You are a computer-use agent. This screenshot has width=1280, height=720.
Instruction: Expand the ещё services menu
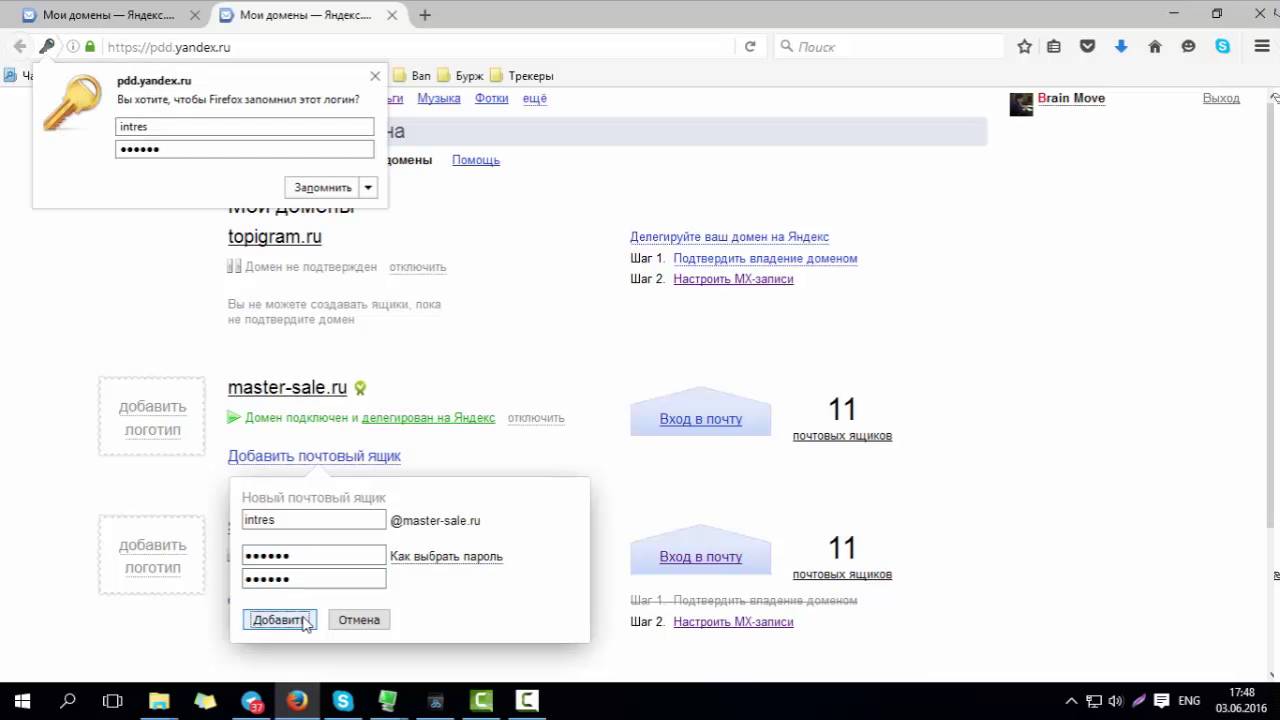click(x=535, y=98)
